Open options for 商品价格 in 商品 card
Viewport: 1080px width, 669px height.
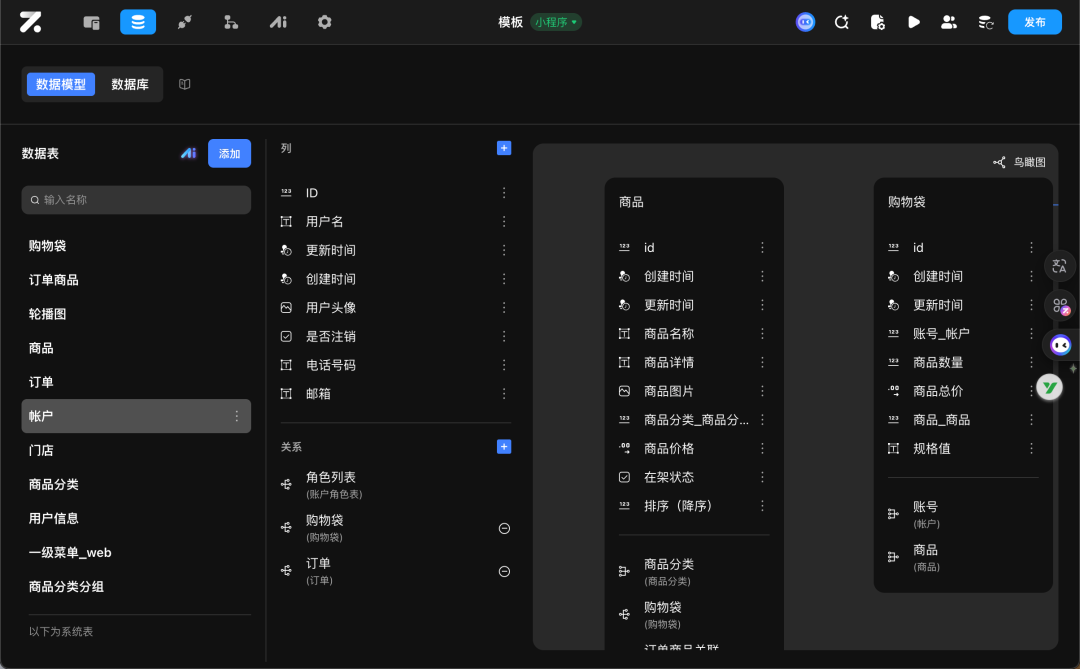click(x=762, y=449)
